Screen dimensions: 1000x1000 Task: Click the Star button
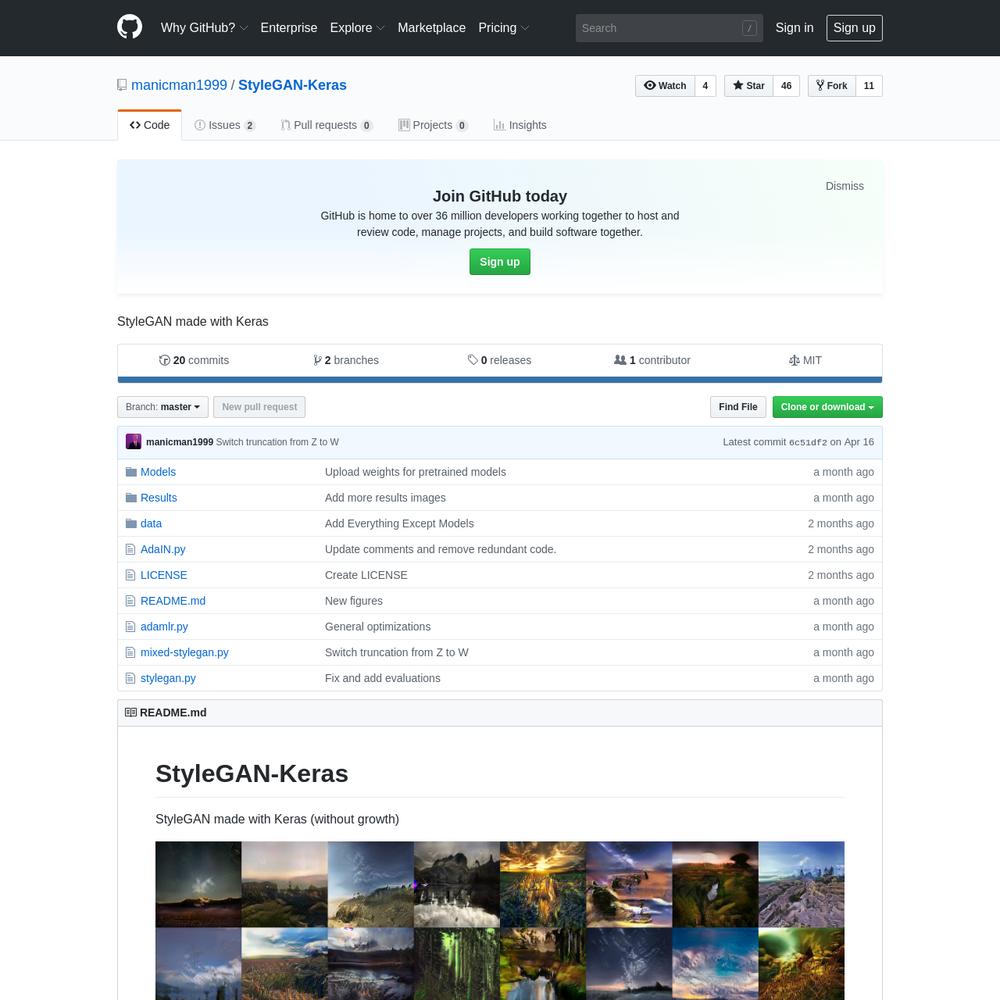[749, 85]
